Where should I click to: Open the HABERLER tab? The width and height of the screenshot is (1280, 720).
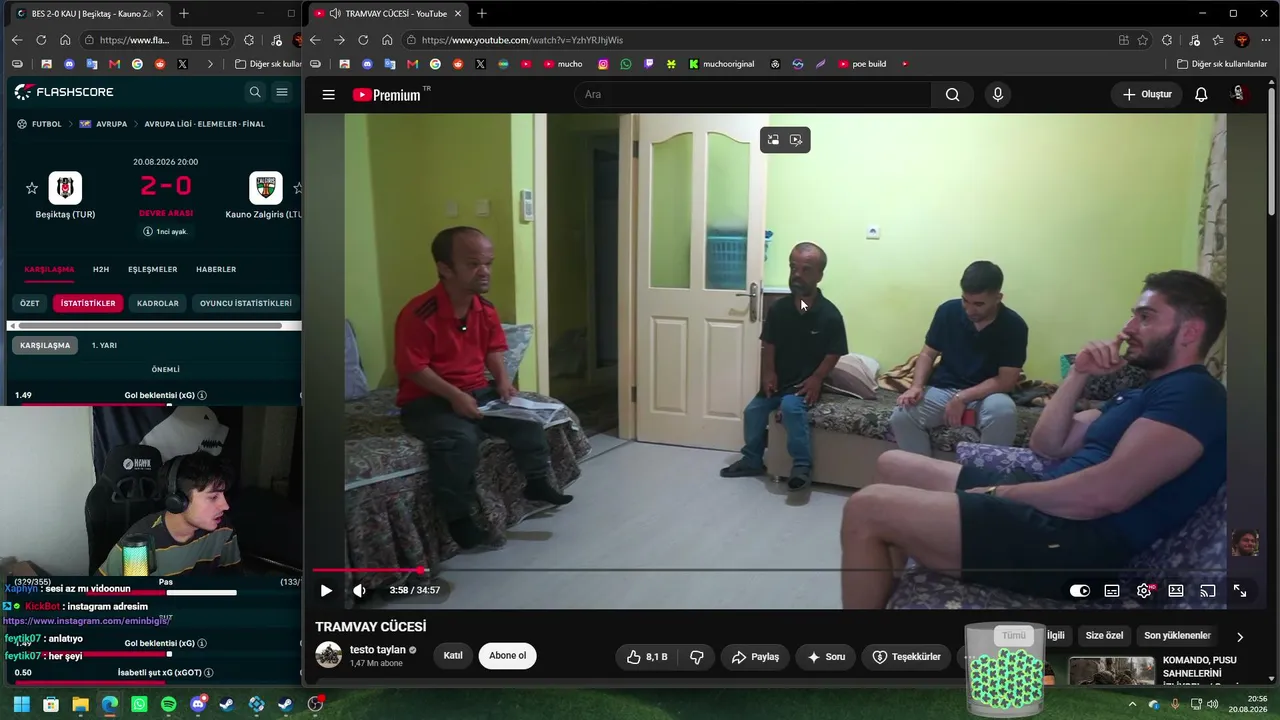[x=216, y=270]
